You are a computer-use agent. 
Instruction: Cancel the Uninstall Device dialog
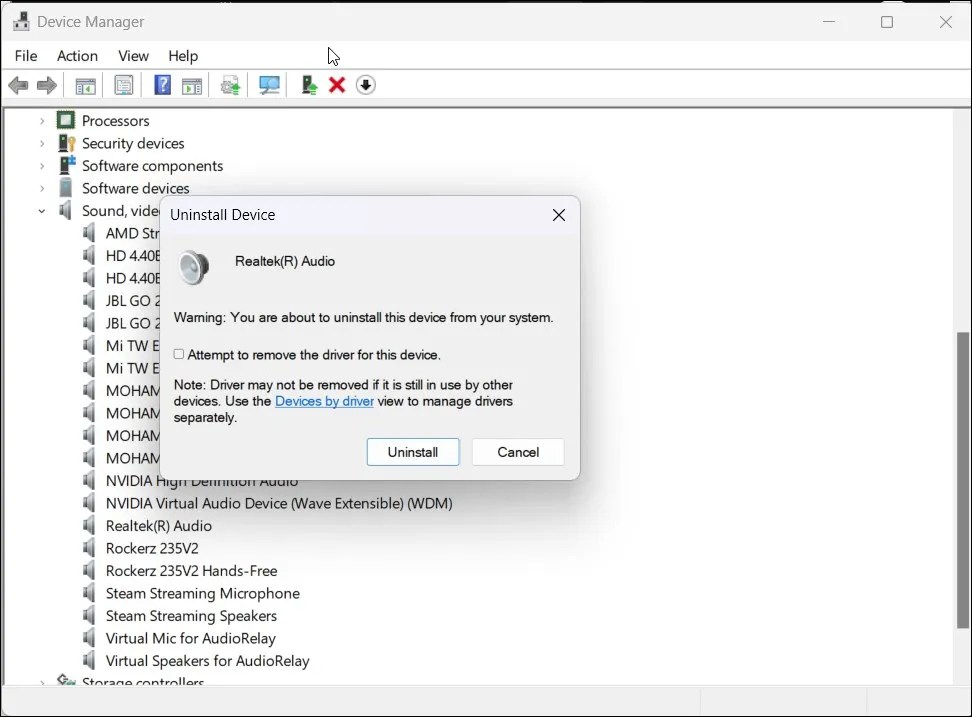pyautogui.click(x=518, y=451)
